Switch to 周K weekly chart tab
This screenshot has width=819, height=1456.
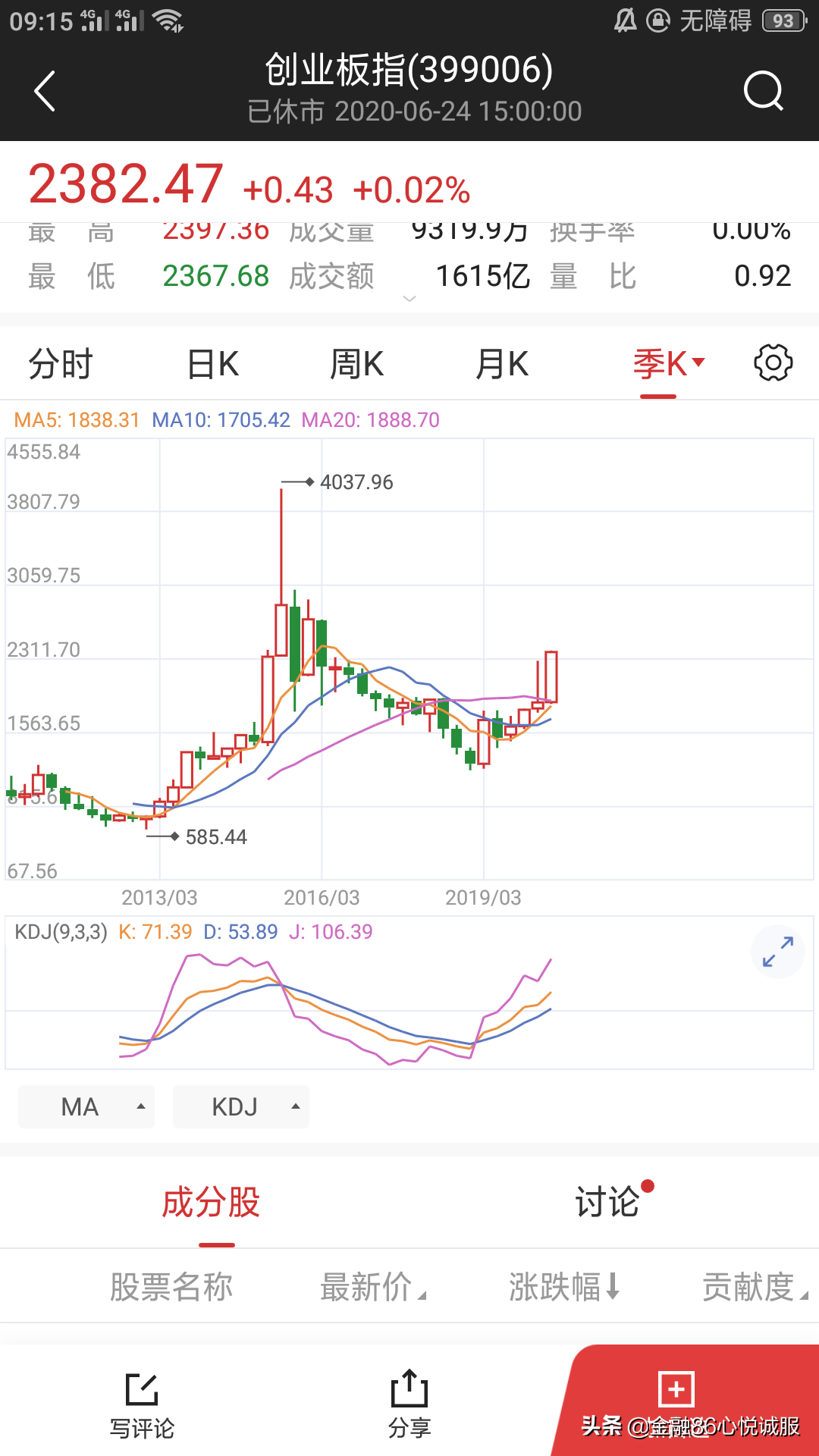tap(356, 364)
